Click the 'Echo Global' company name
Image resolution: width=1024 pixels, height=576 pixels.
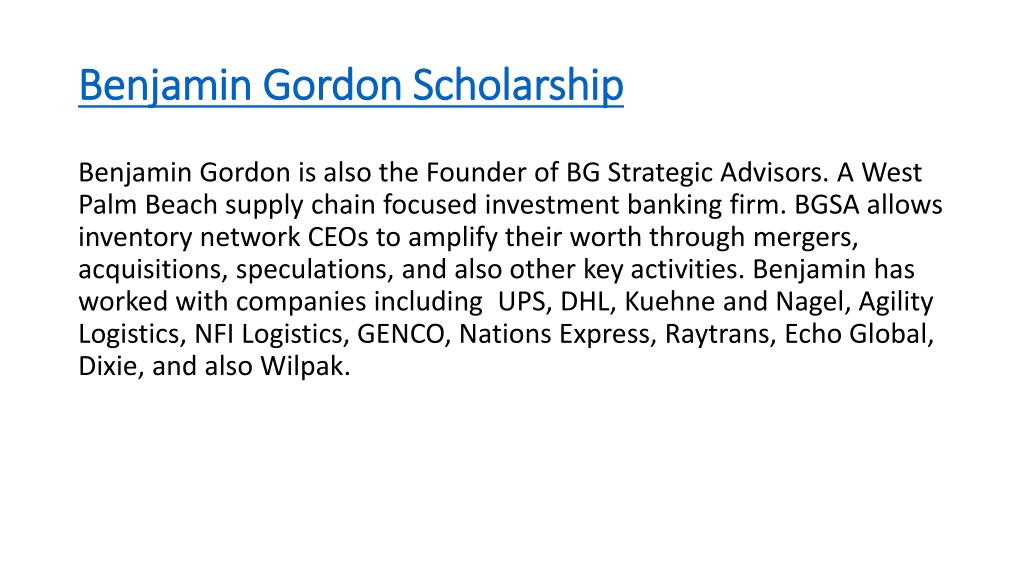[856, 334]
